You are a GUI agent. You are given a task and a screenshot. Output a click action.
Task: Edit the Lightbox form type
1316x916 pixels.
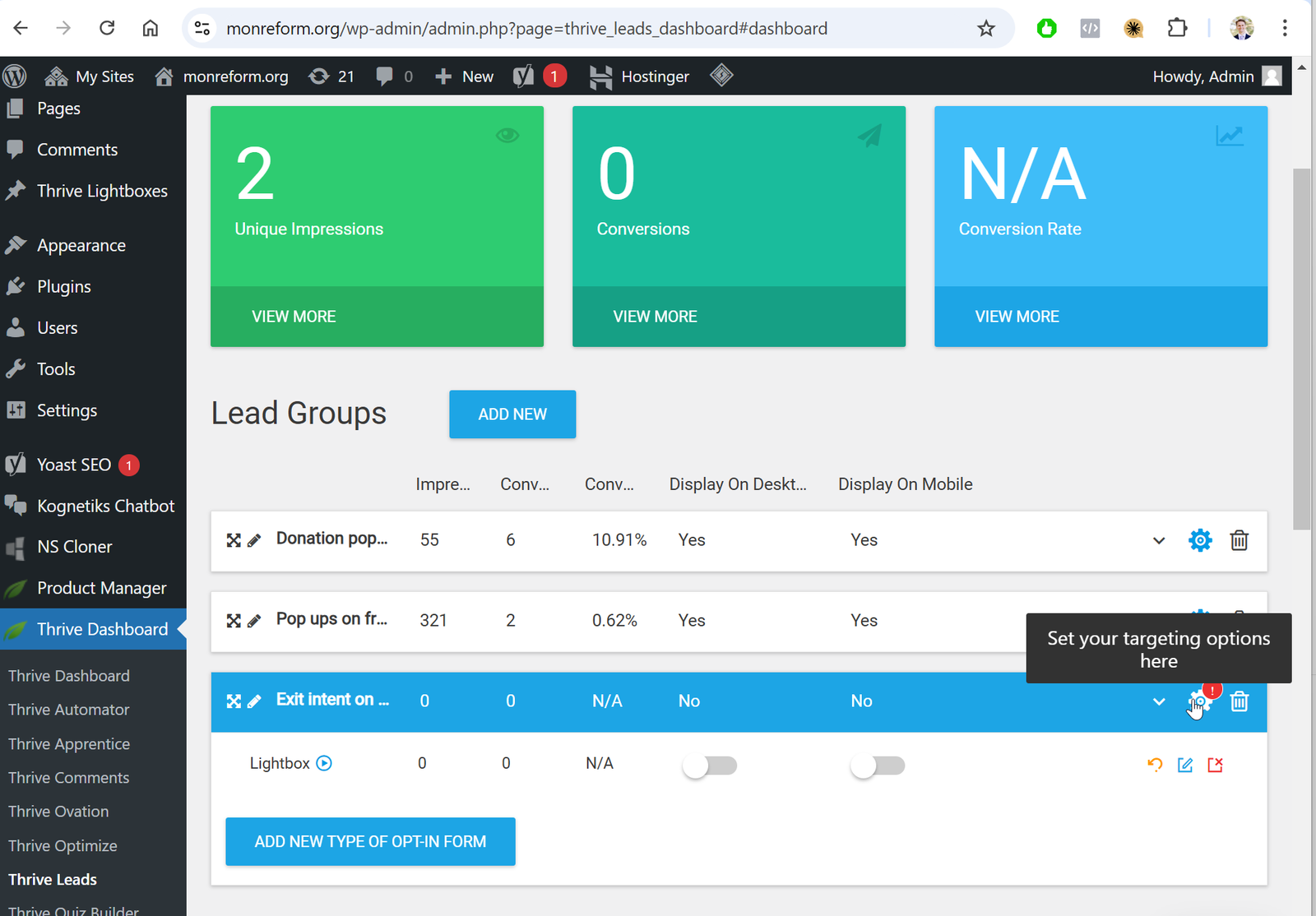(x=1185, y=765)
